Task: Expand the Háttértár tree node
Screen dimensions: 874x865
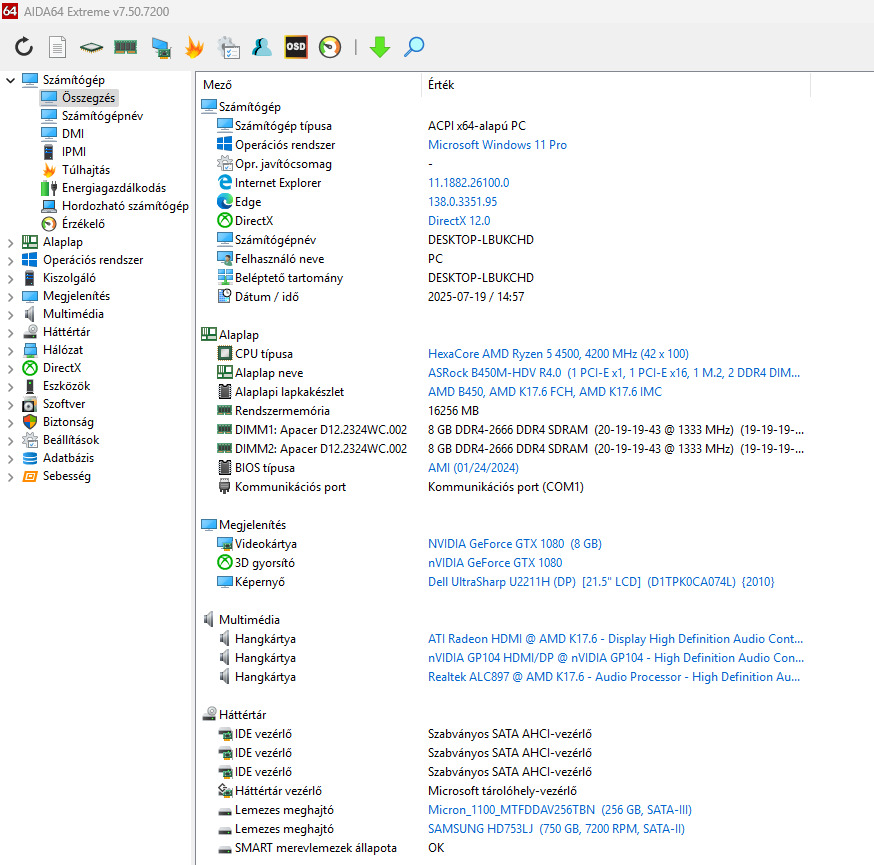Action: coord(10,332)
